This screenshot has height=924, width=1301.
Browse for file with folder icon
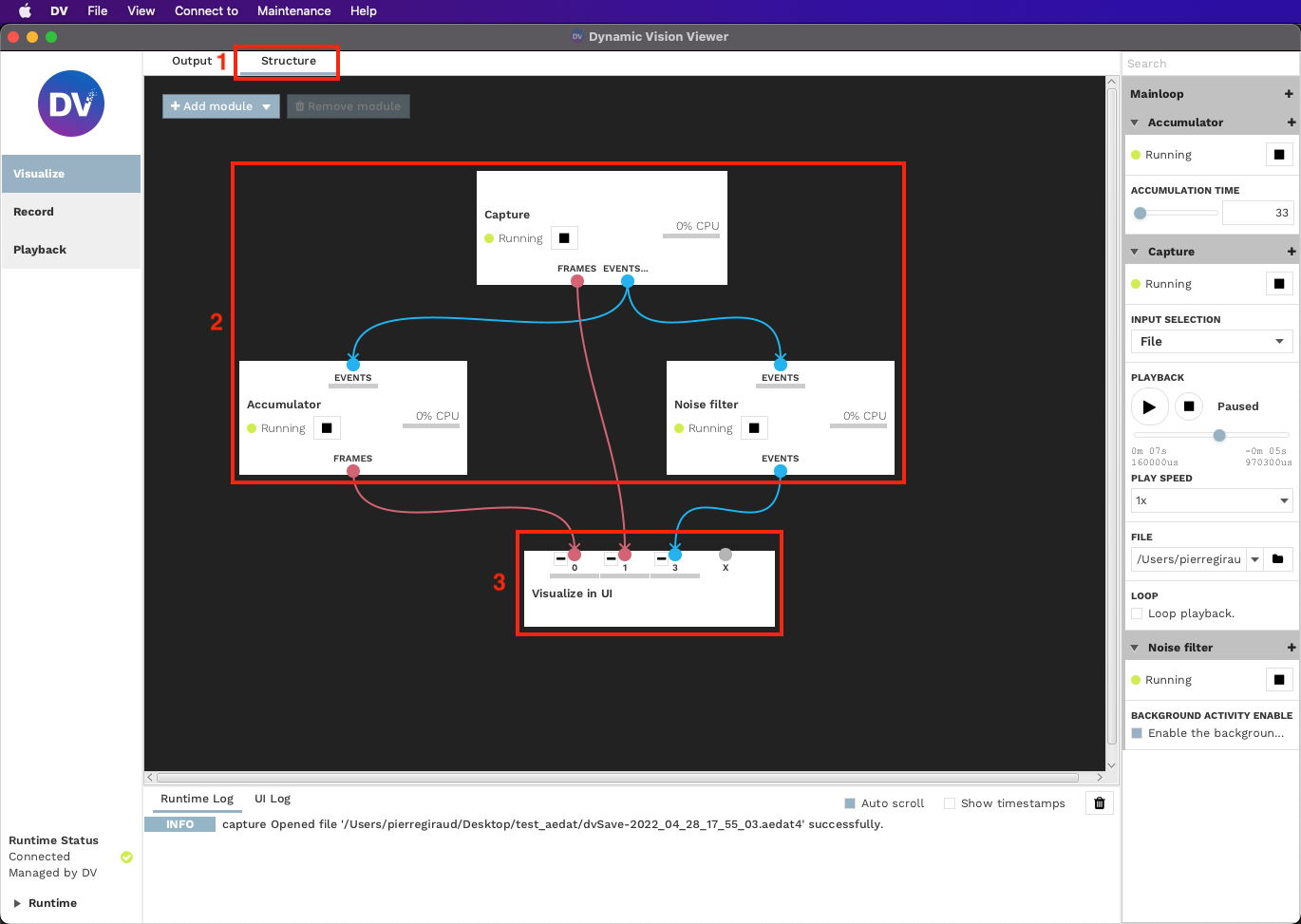(1278, 559)
